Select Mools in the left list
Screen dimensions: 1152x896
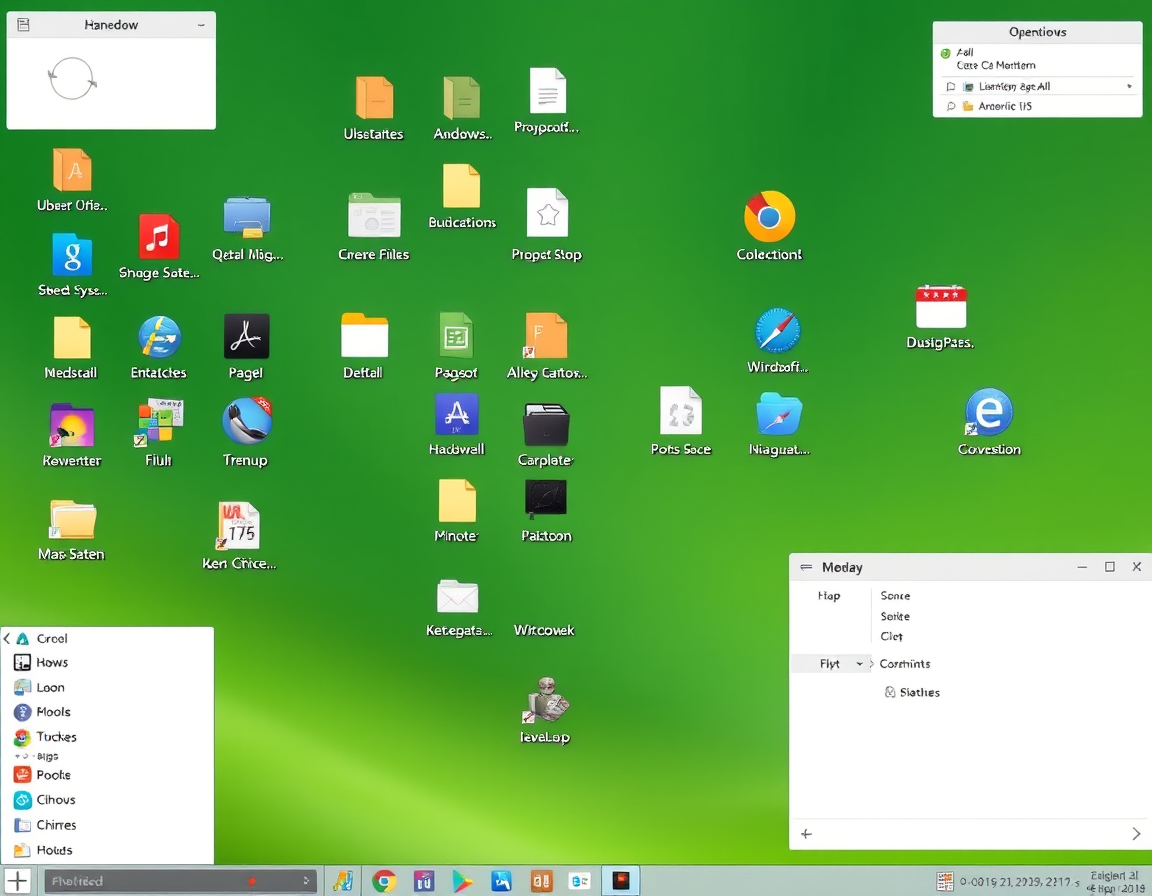pyautogui.click(x=53, y=712)
